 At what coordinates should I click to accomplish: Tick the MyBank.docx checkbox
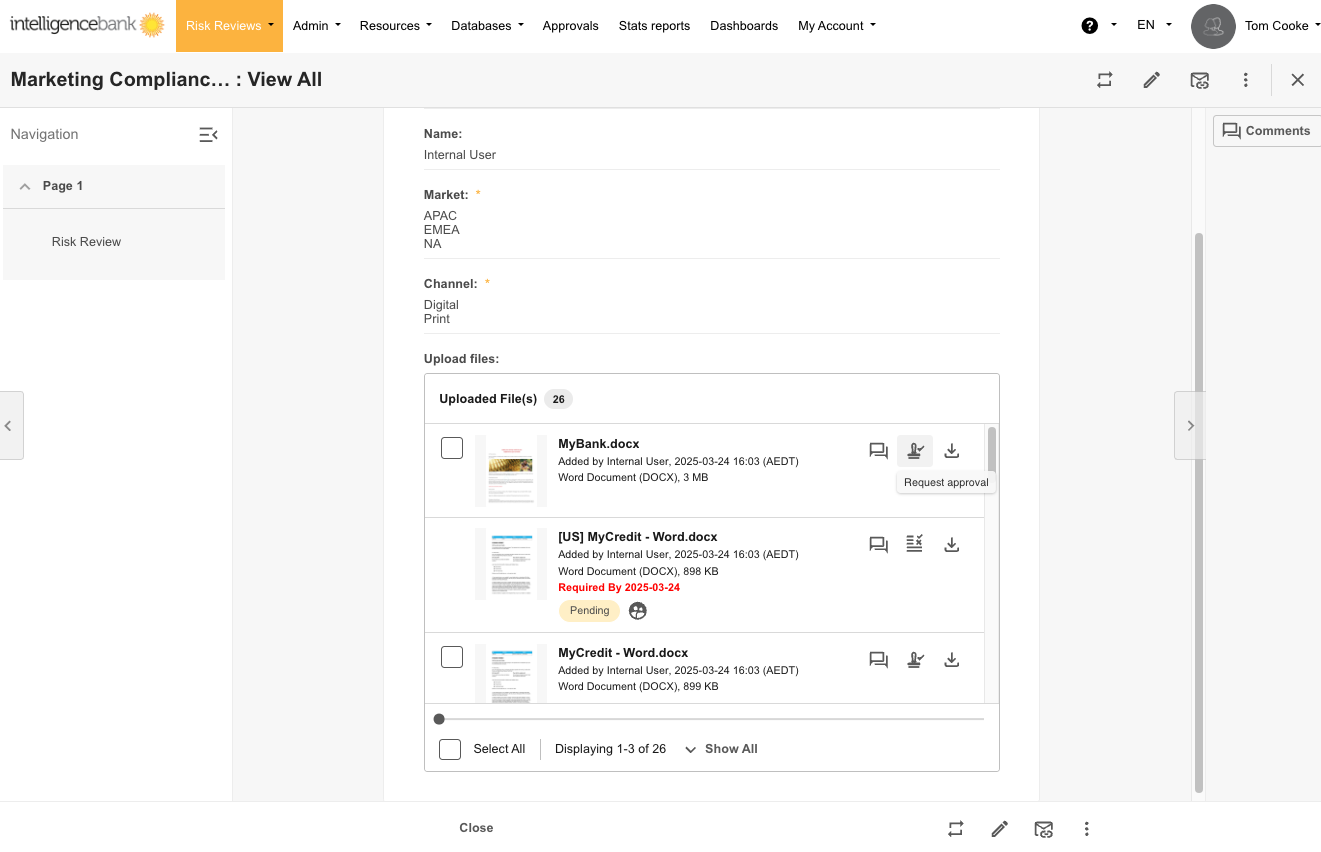(x=452, y=448)
